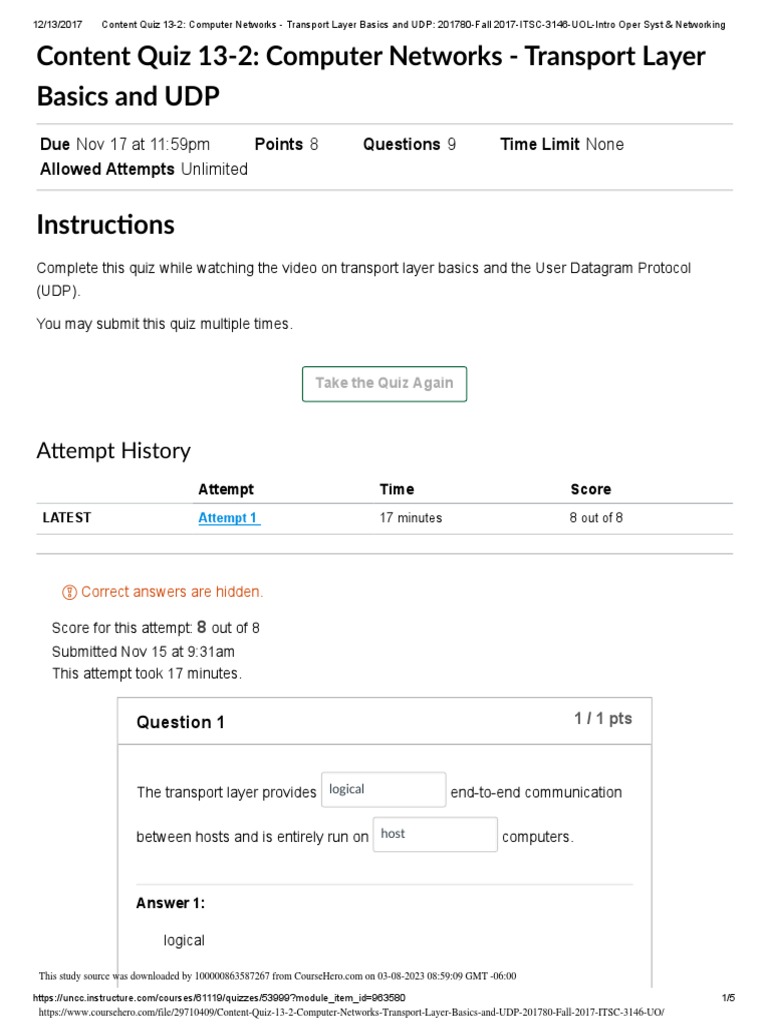Click the '17 minutes' time cell
The width and height of the screenshot is (768, 1024).
coord(410,518)
